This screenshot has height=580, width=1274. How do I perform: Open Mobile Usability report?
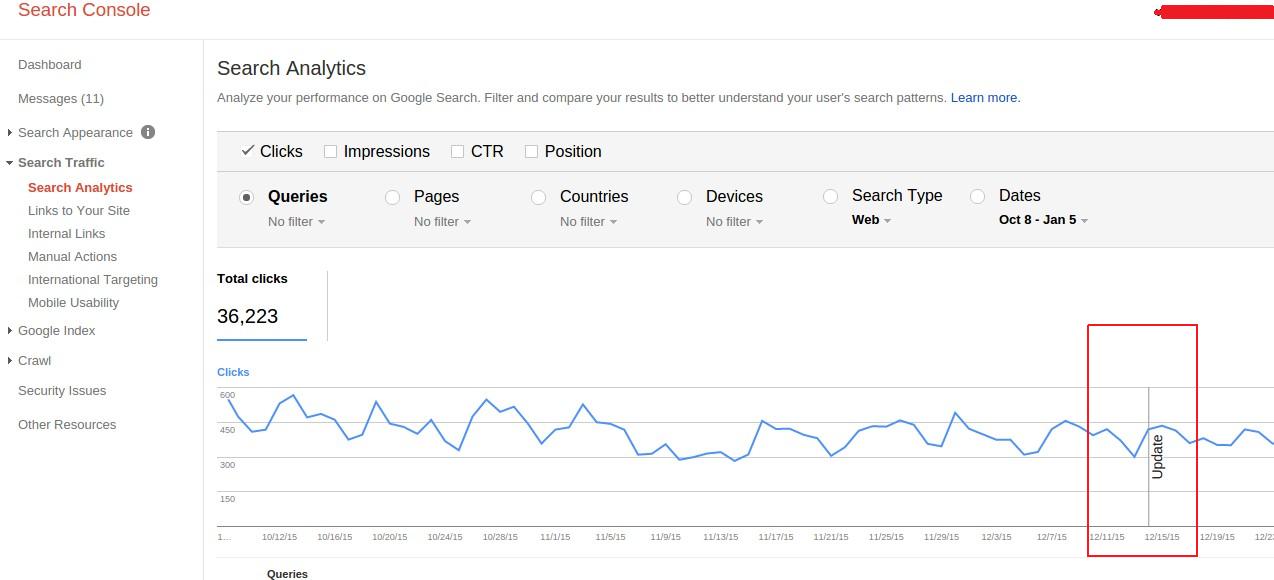click(73, 303)
